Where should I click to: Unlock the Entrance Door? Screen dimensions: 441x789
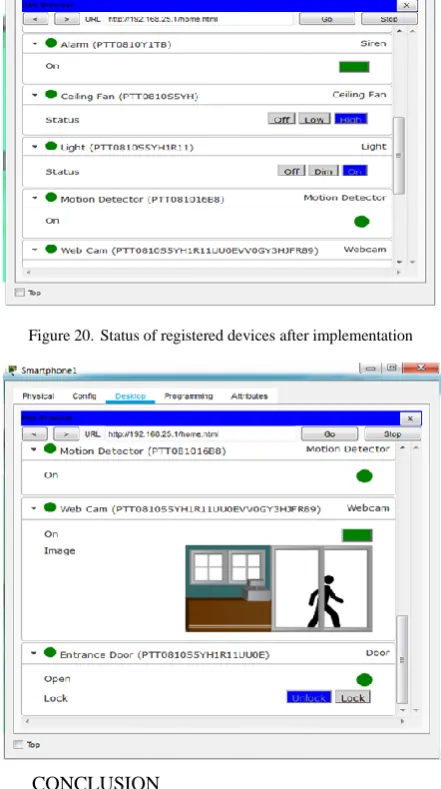[309, 697]
